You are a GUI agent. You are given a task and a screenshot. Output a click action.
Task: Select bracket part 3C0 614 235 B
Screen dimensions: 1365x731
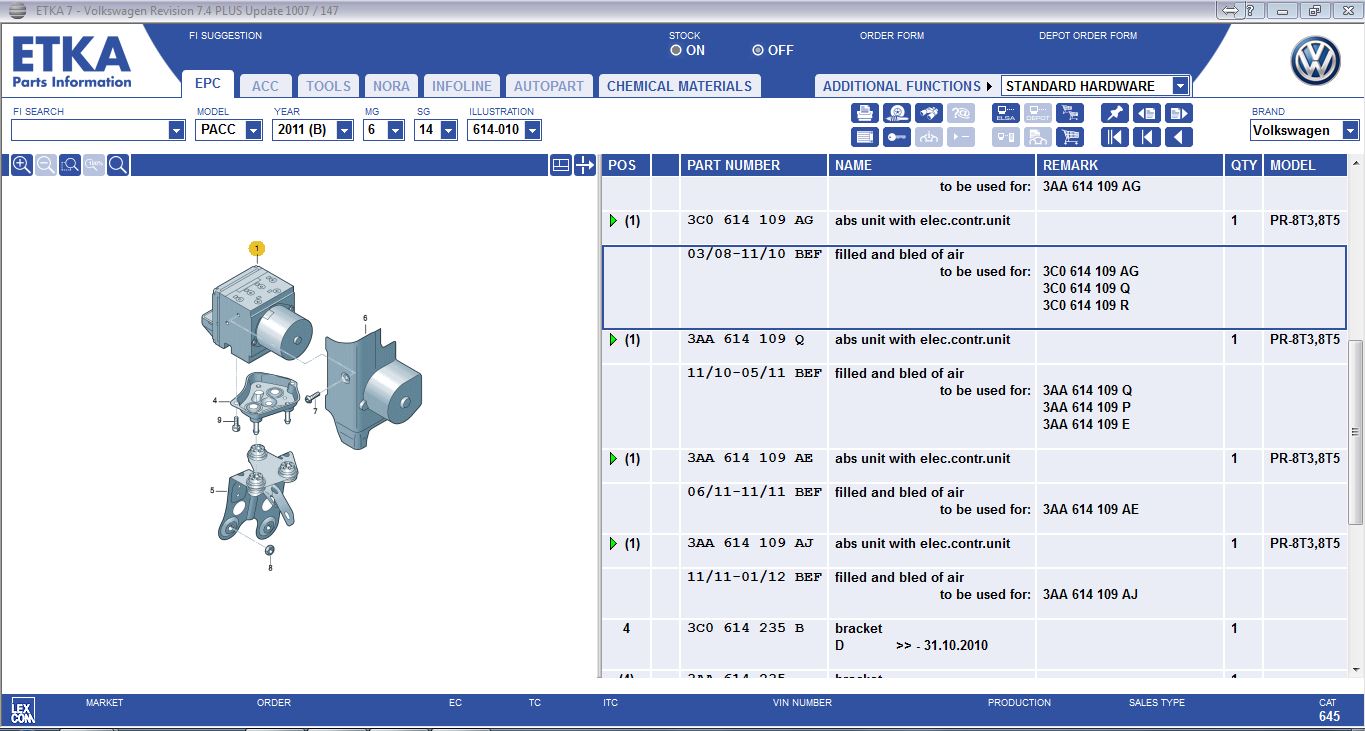[x=745, y=629]
